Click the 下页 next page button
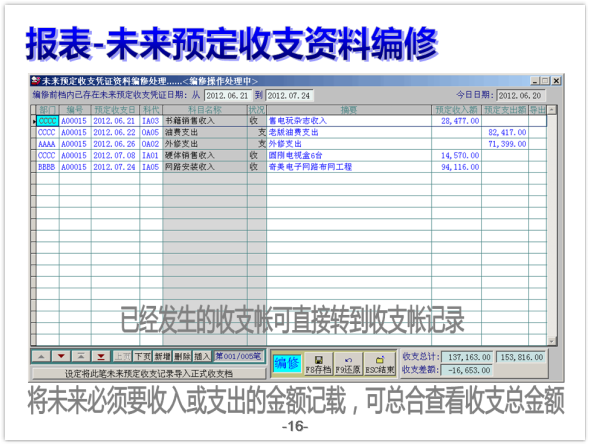Viewport: 590px width, 445px height. point(143,356)
